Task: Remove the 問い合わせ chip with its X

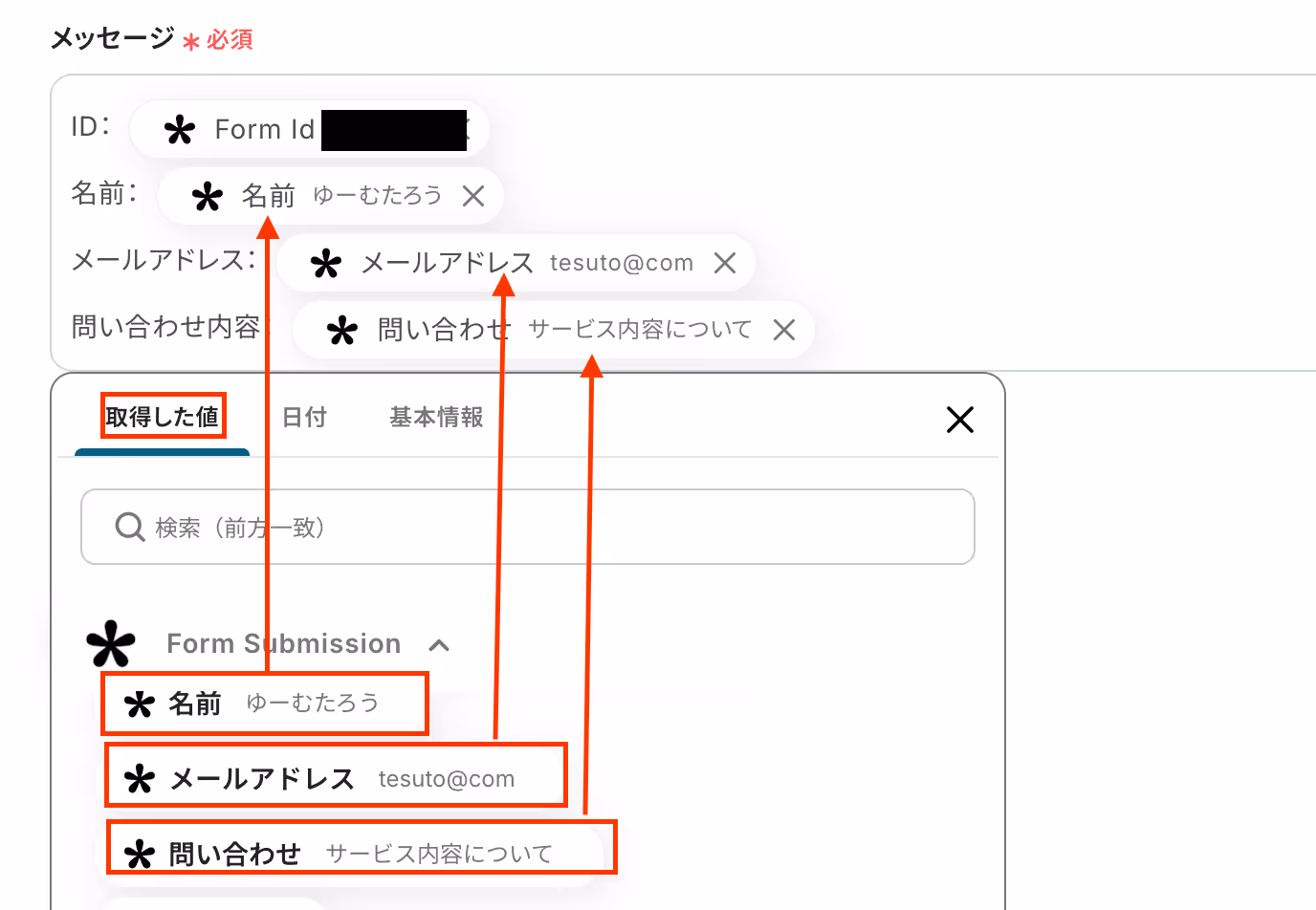Action: [x=784, y=330]
